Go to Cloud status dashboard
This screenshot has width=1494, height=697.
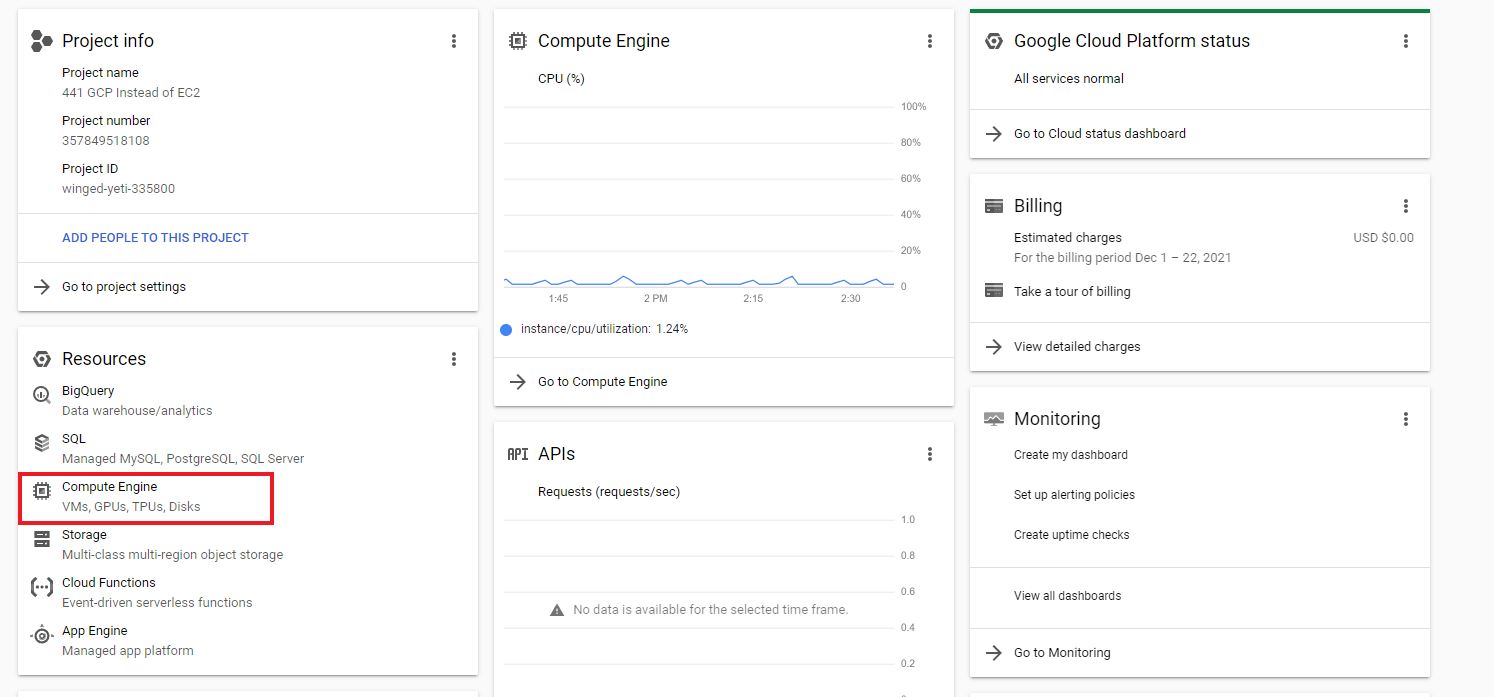click(x=1099, y=134)
